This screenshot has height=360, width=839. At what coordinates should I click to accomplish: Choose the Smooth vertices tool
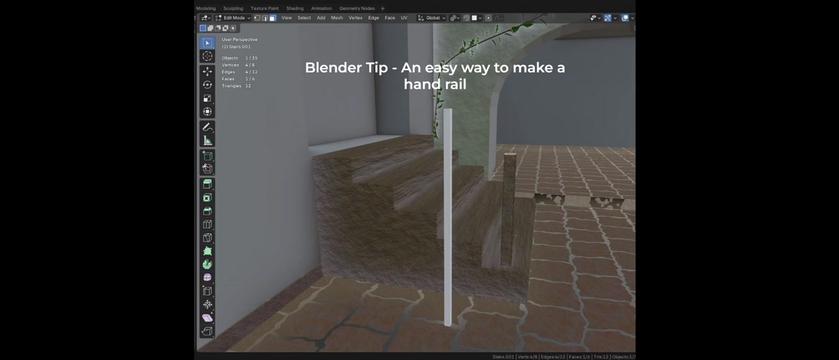click(208, 278)
